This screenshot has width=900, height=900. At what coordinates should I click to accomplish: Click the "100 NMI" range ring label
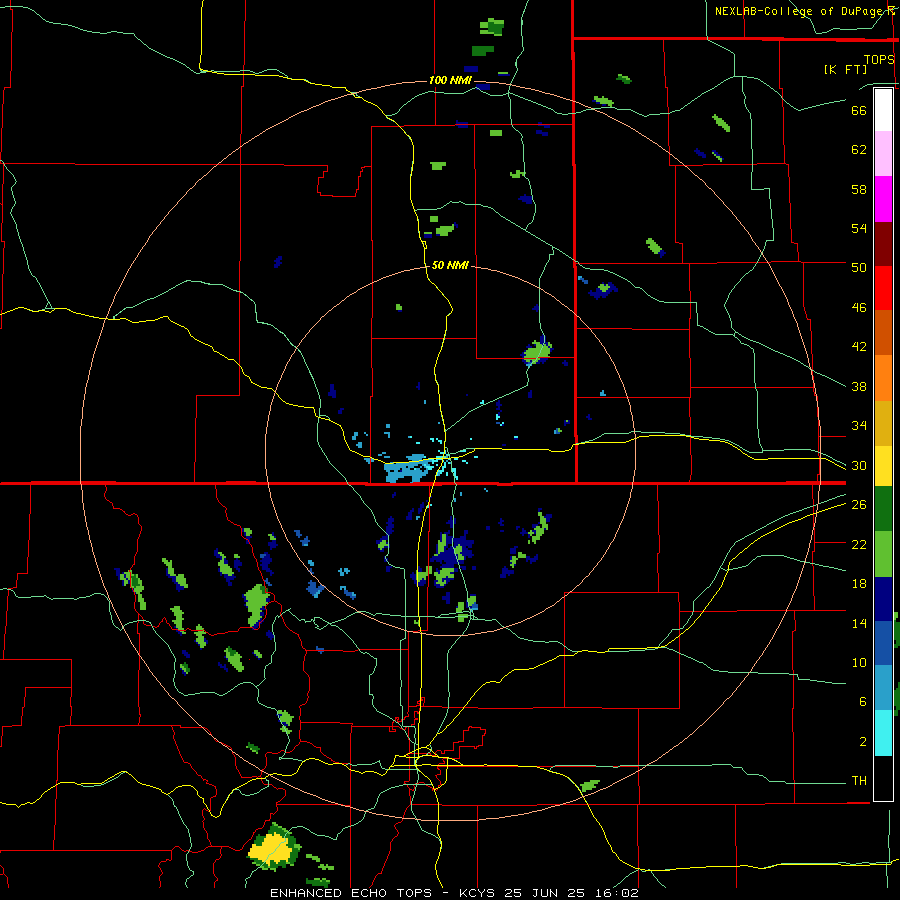point(450,80)
